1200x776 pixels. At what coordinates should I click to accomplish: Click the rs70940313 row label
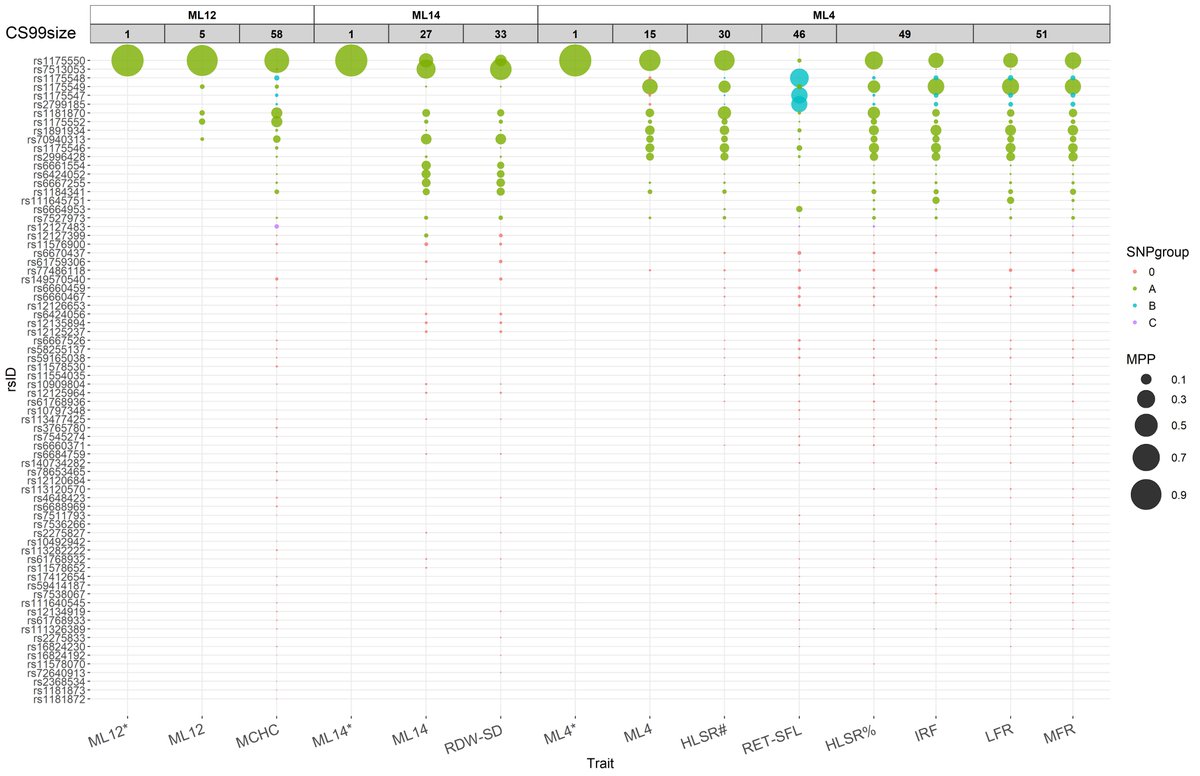tap(56, 139)
